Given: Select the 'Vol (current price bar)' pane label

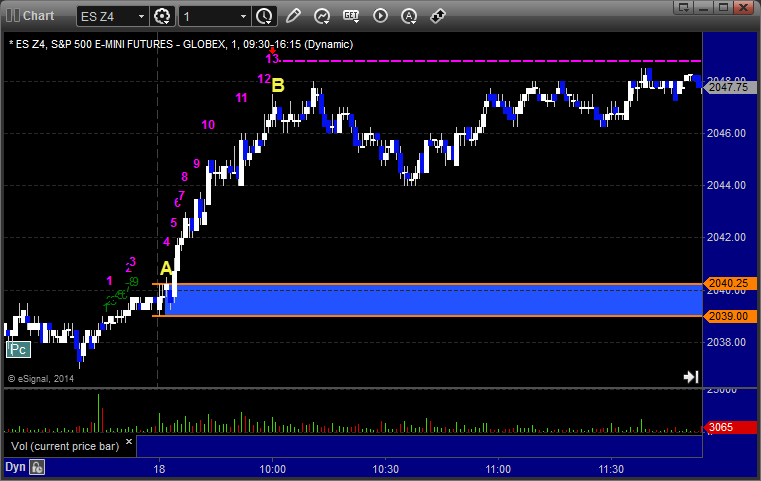Looking at the screenshot, I should tap(65, 446).
